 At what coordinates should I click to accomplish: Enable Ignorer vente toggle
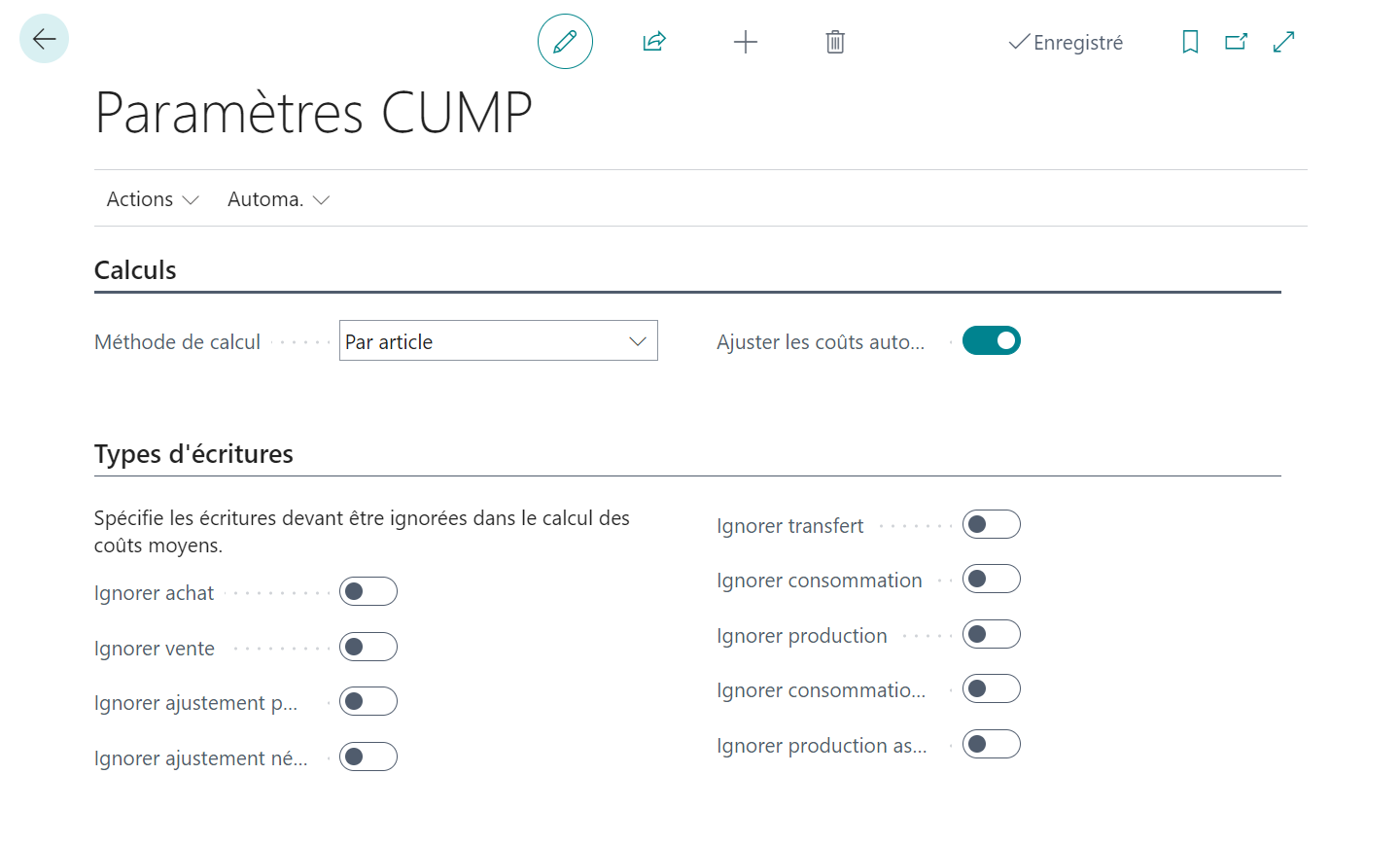point(368,647)
